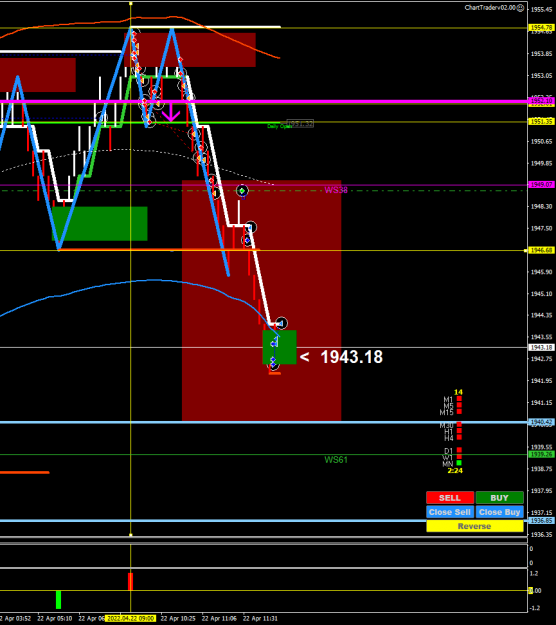Click the highlighted 2022.04.22 09:00 time label

click(130, 618)
